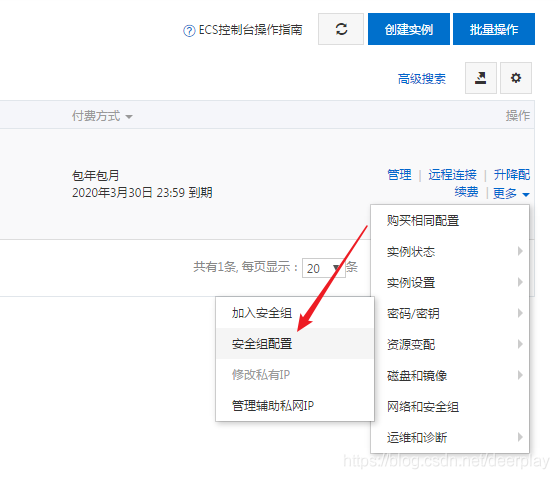The image size is (559, 479).
Task: Click the 创建实例 button
Action: point(409,29)
